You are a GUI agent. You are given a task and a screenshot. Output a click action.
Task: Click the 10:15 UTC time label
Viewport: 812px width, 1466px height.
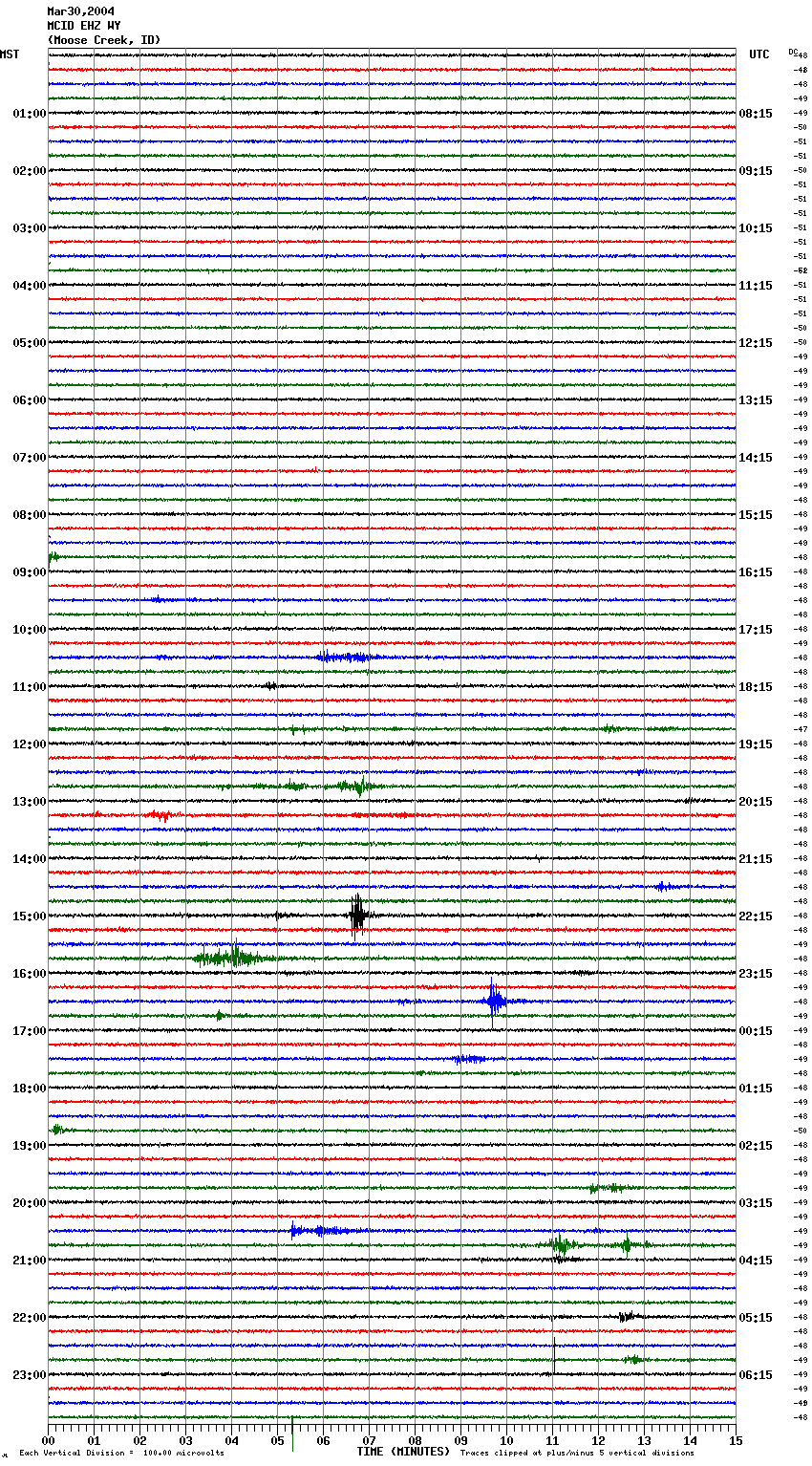(756, 228)
